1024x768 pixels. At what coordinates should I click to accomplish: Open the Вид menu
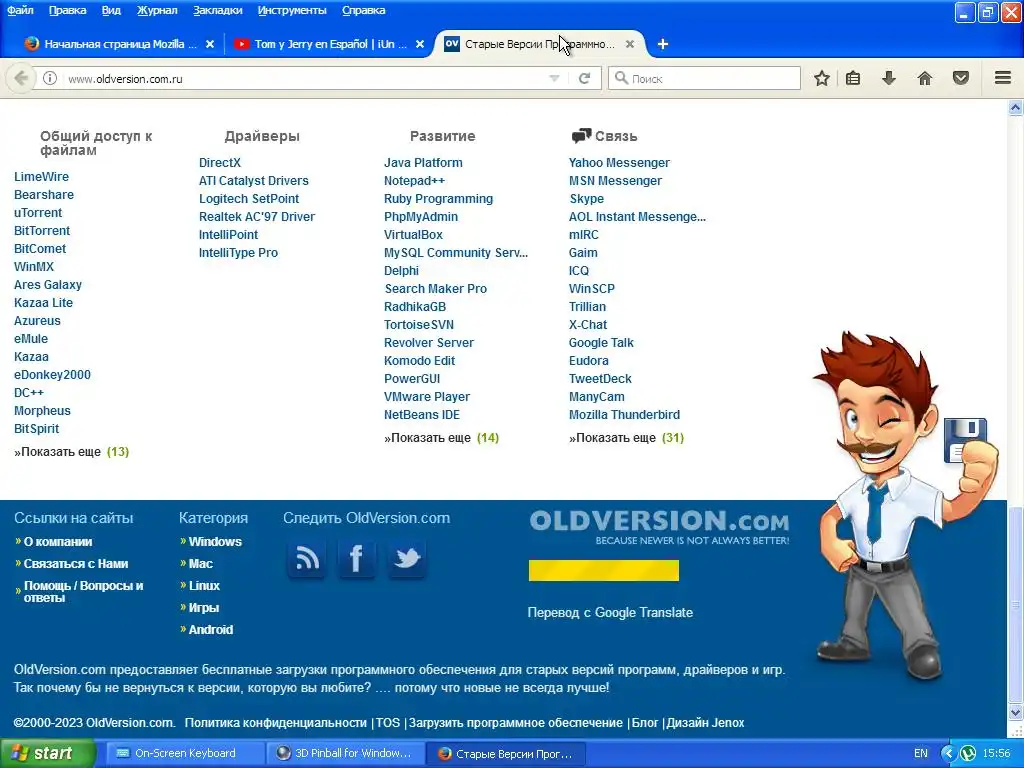click(111, 10)
